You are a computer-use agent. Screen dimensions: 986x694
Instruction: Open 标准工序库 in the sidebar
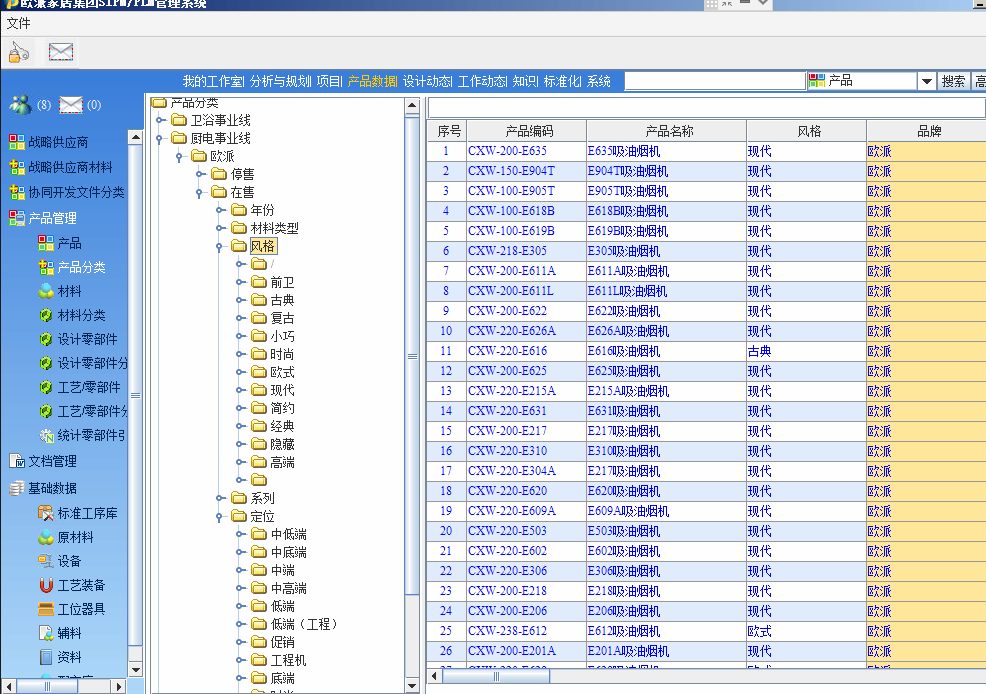(86, 513)
